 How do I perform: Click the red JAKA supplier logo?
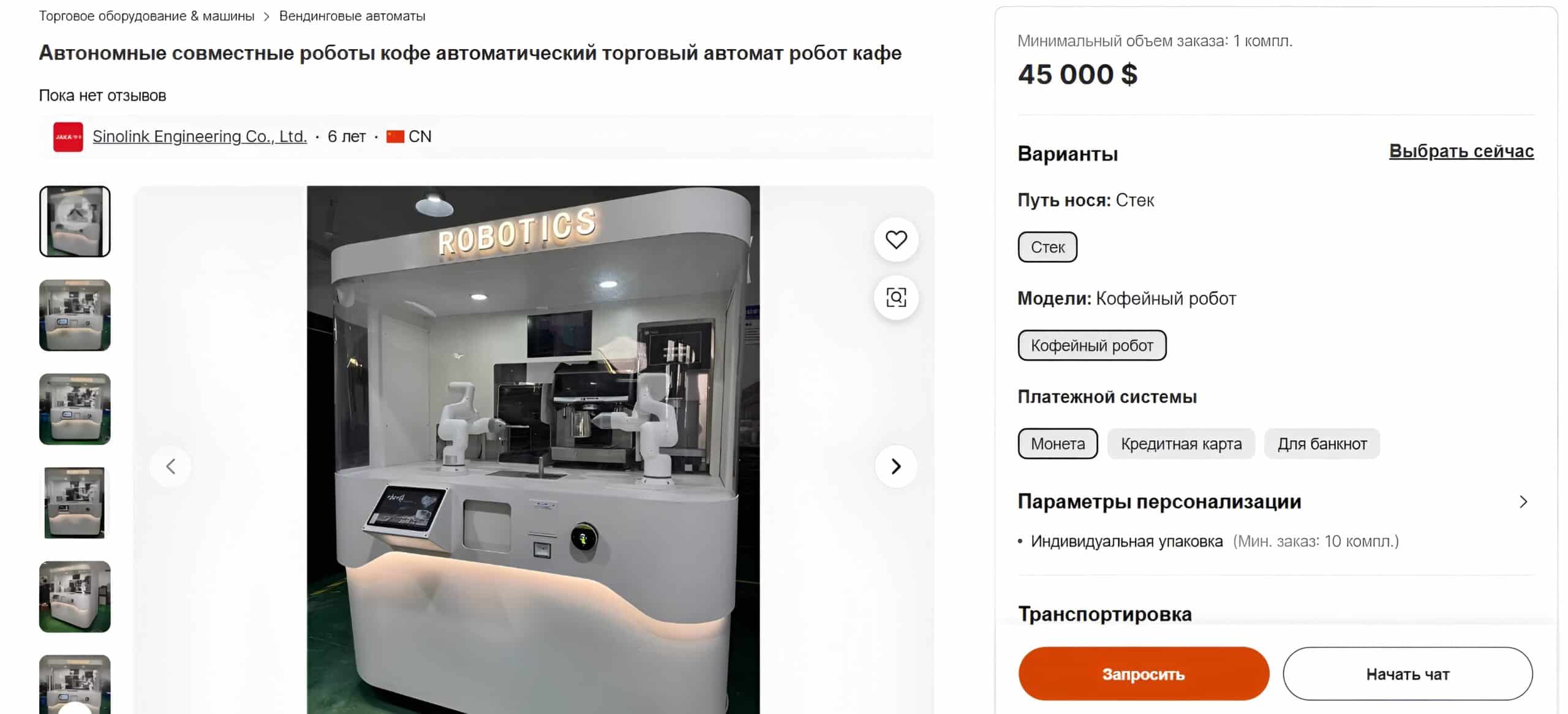tap(68, 137)
